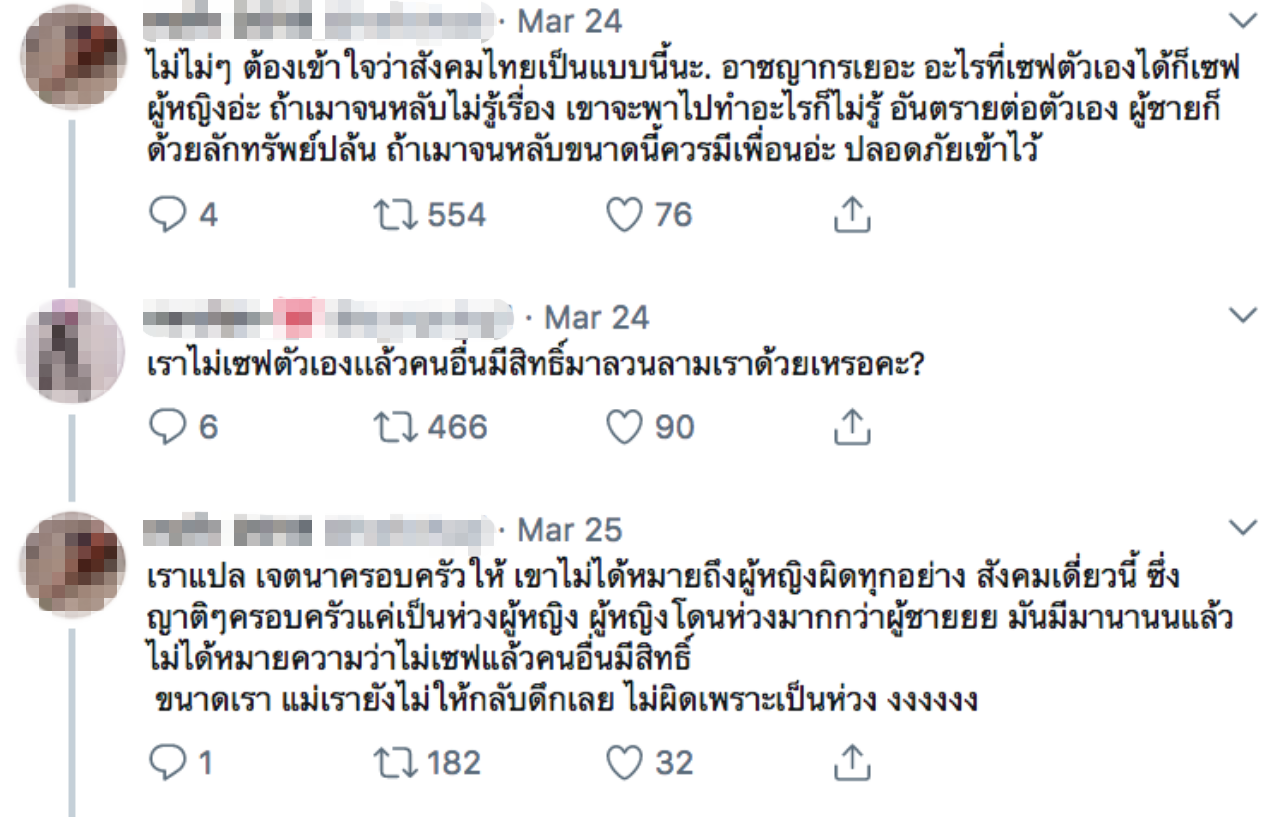Screen dimensions: 1280x817
Task: Open the first tweet author's avatar
Action: (71, 56)
